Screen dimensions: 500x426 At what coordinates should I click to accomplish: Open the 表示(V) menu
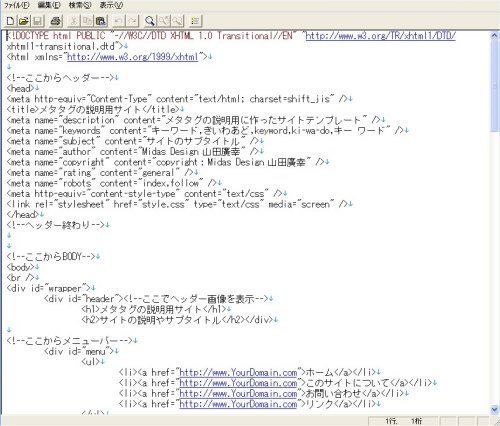click(111, 5)
